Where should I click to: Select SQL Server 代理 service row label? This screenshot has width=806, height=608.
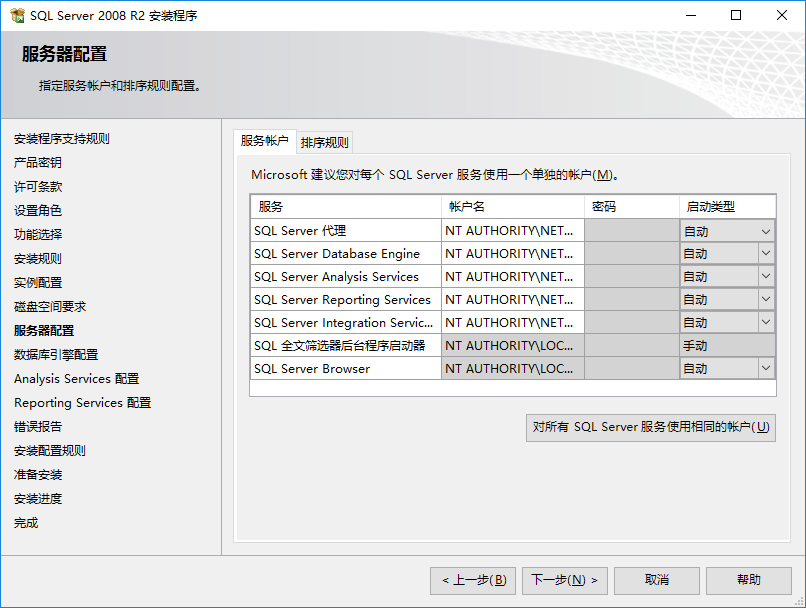tap(346, 231)
